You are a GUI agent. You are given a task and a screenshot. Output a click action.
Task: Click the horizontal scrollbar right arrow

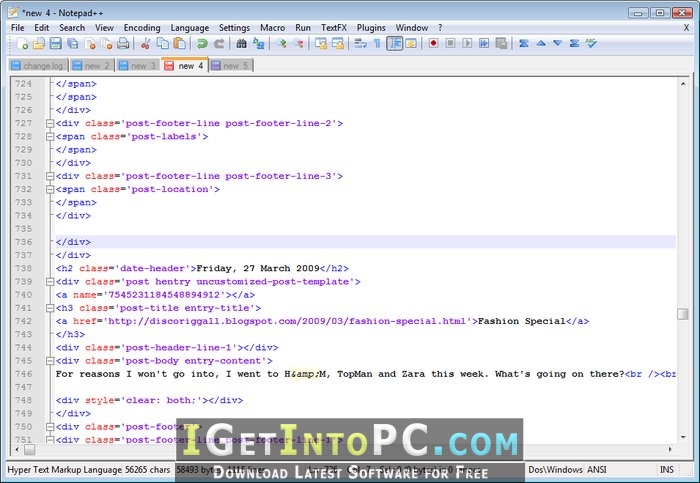coord(670,449)
